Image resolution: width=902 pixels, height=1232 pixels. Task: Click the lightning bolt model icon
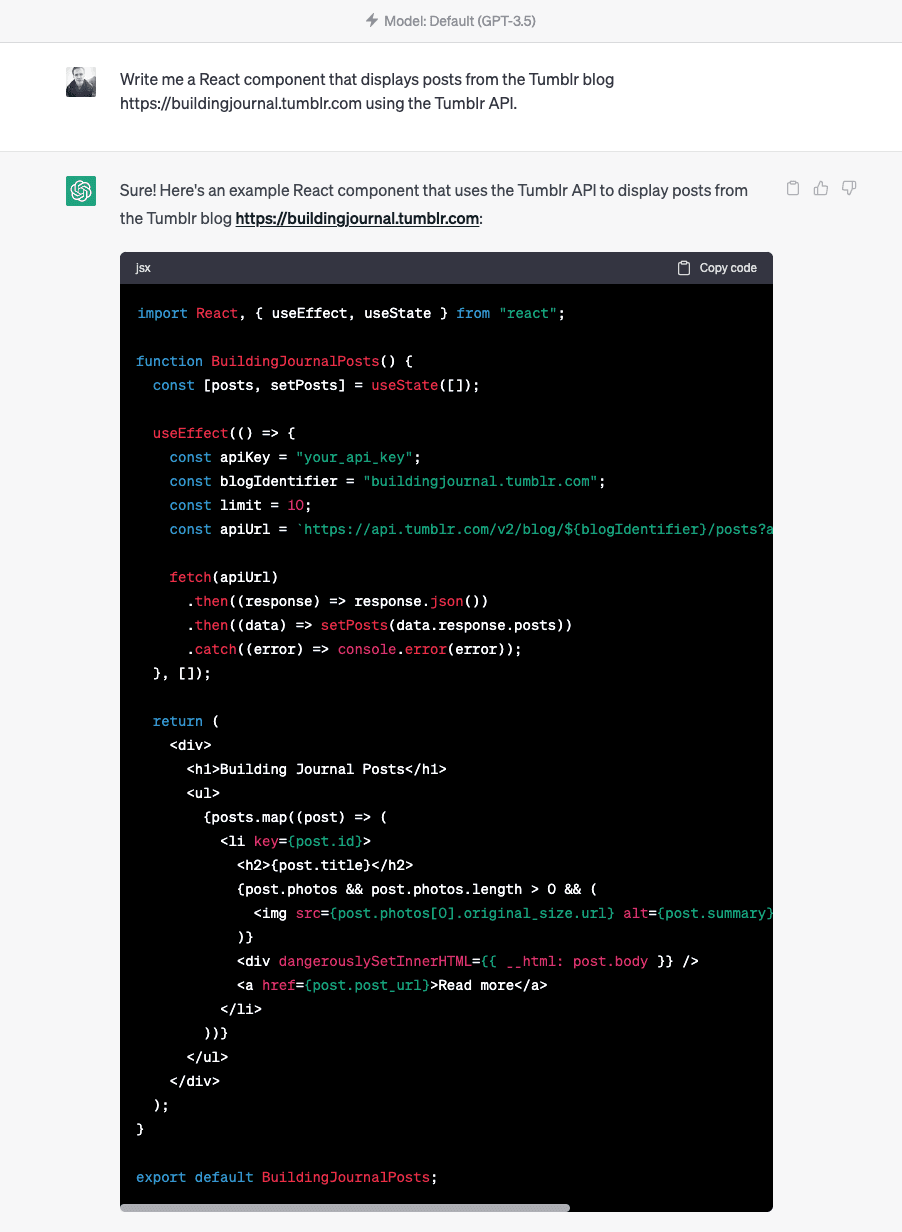coord(372,20)
